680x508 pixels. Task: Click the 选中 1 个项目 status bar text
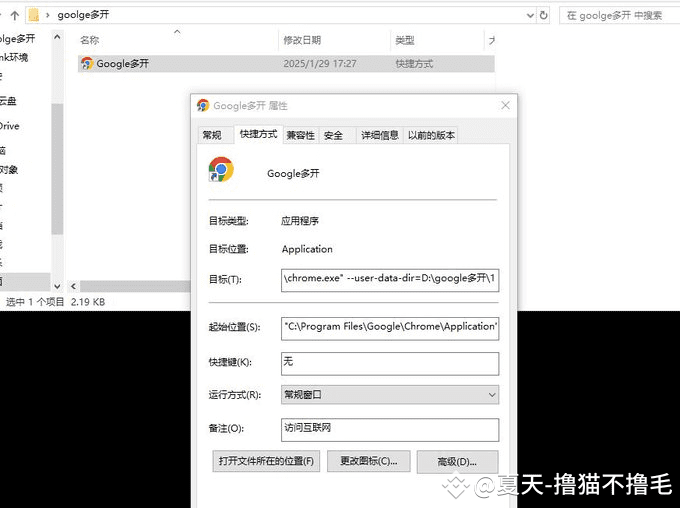pyautogui.click(x=35, y=302)
